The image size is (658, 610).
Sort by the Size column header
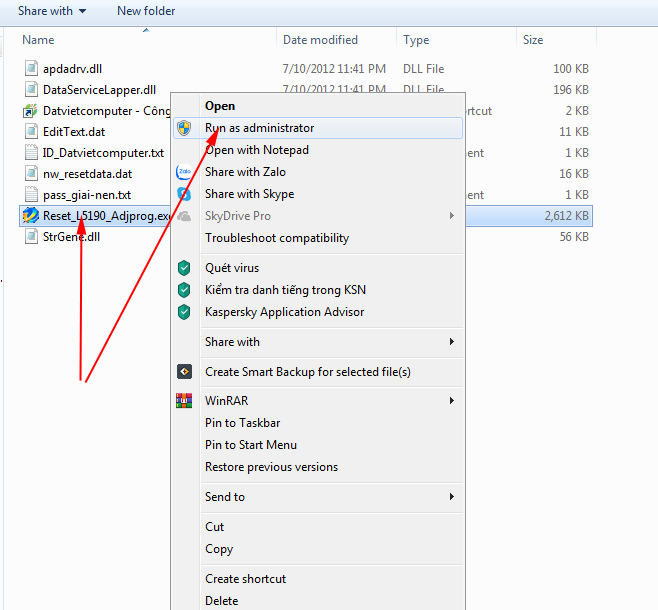556,40
